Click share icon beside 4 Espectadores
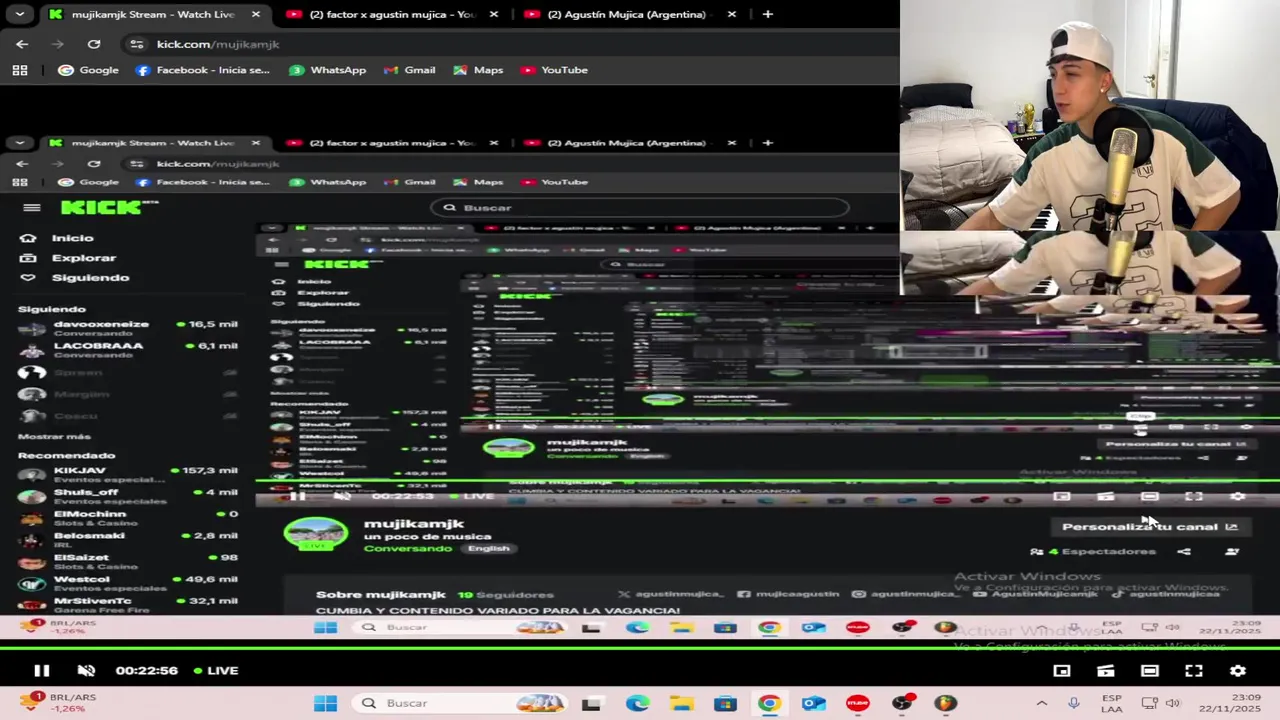 [1184, 552]
